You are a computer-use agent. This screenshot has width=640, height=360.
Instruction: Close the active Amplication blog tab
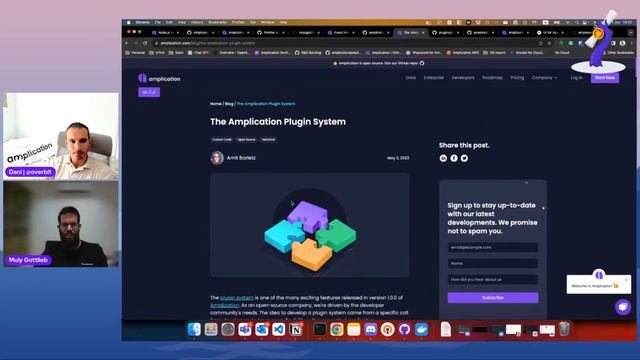tap(423, 33)
